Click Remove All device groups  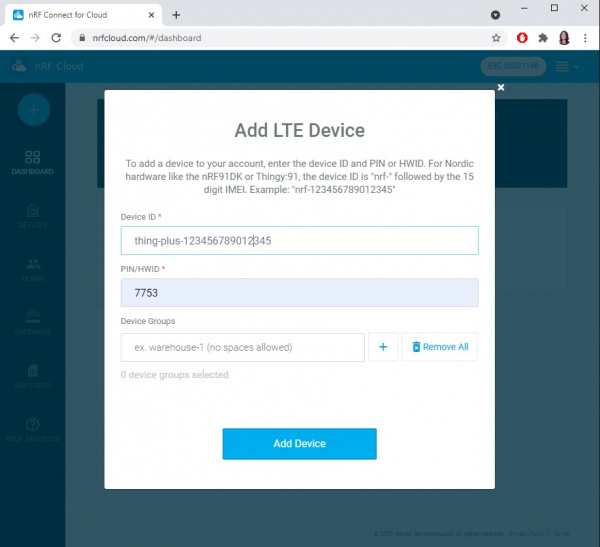(x=439, y=347)
